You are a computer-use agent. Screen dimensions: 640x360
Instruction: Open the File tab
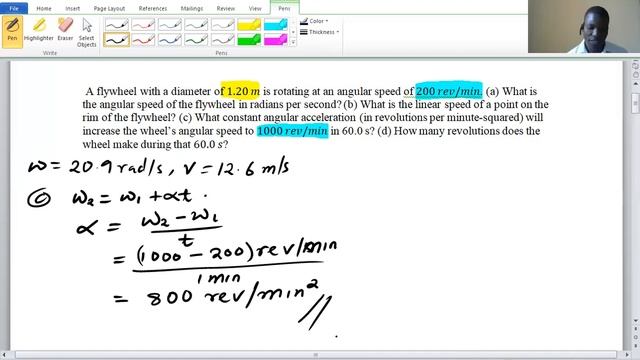(x=14, y=8)
